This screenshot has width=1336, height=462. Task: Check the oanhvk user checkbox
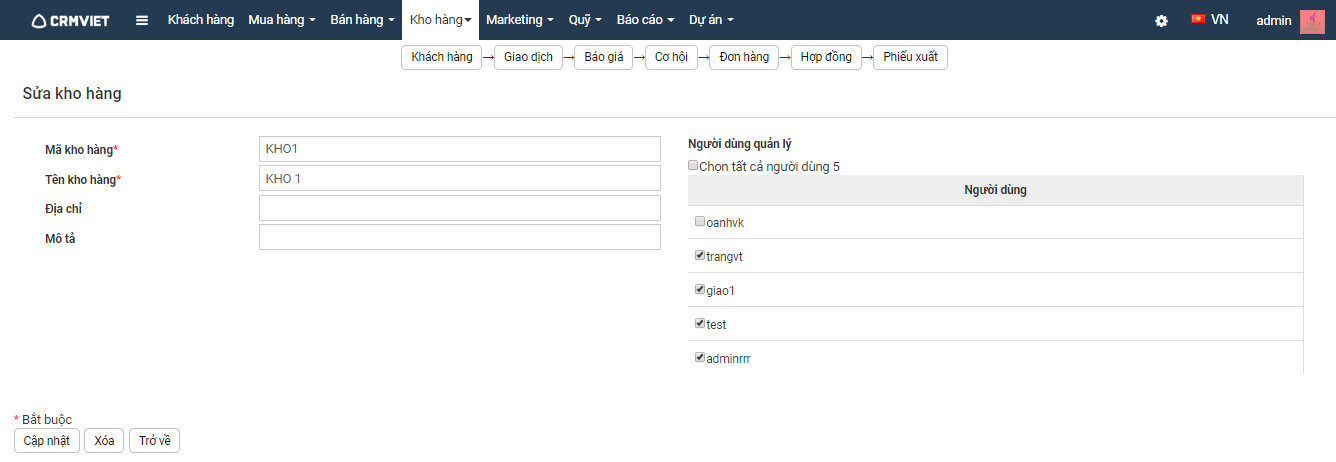(700, 222)
